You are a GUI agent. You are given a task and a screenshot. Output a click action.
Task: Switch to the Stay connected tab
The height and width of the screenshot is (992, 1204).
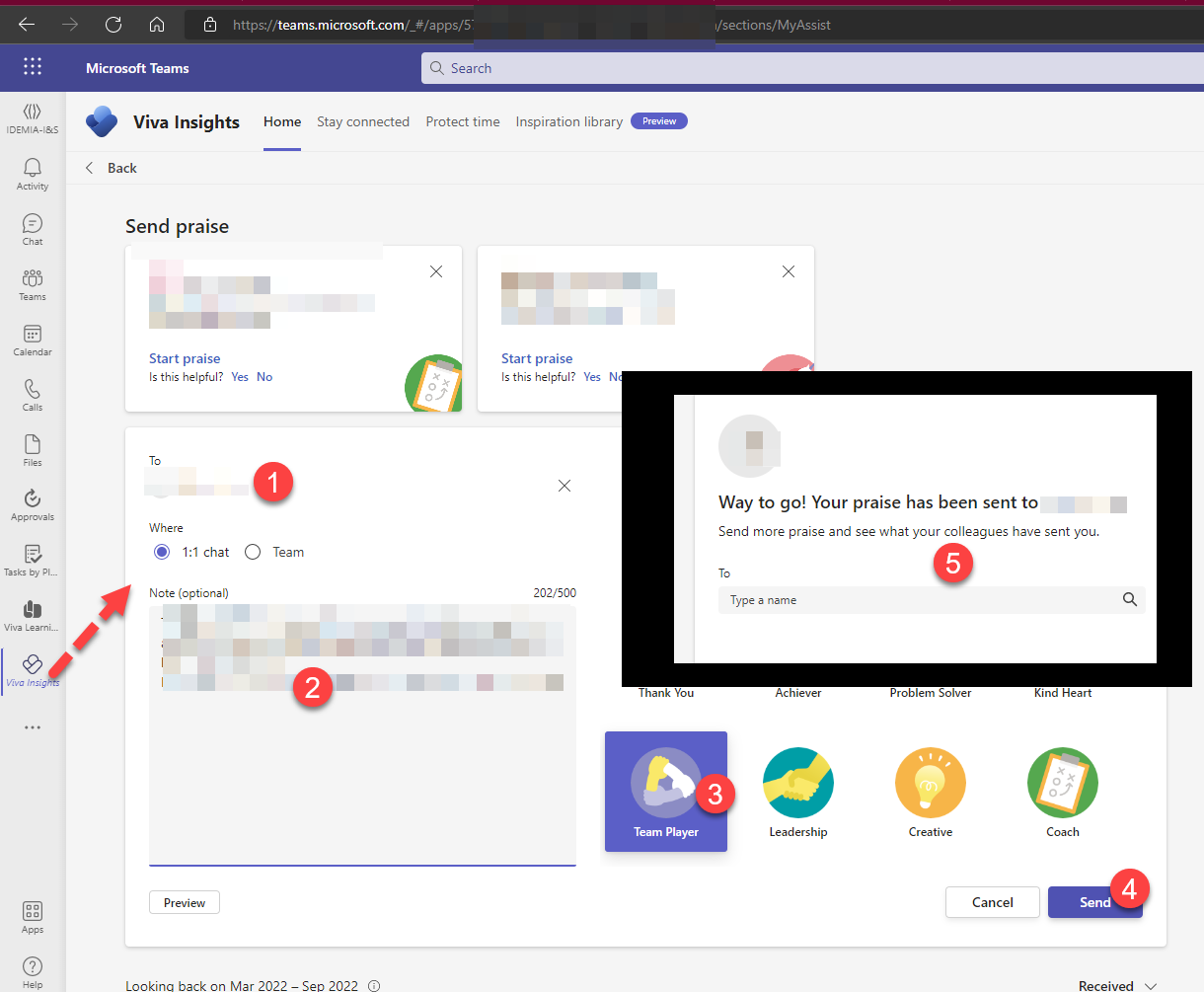coord(363,122)
